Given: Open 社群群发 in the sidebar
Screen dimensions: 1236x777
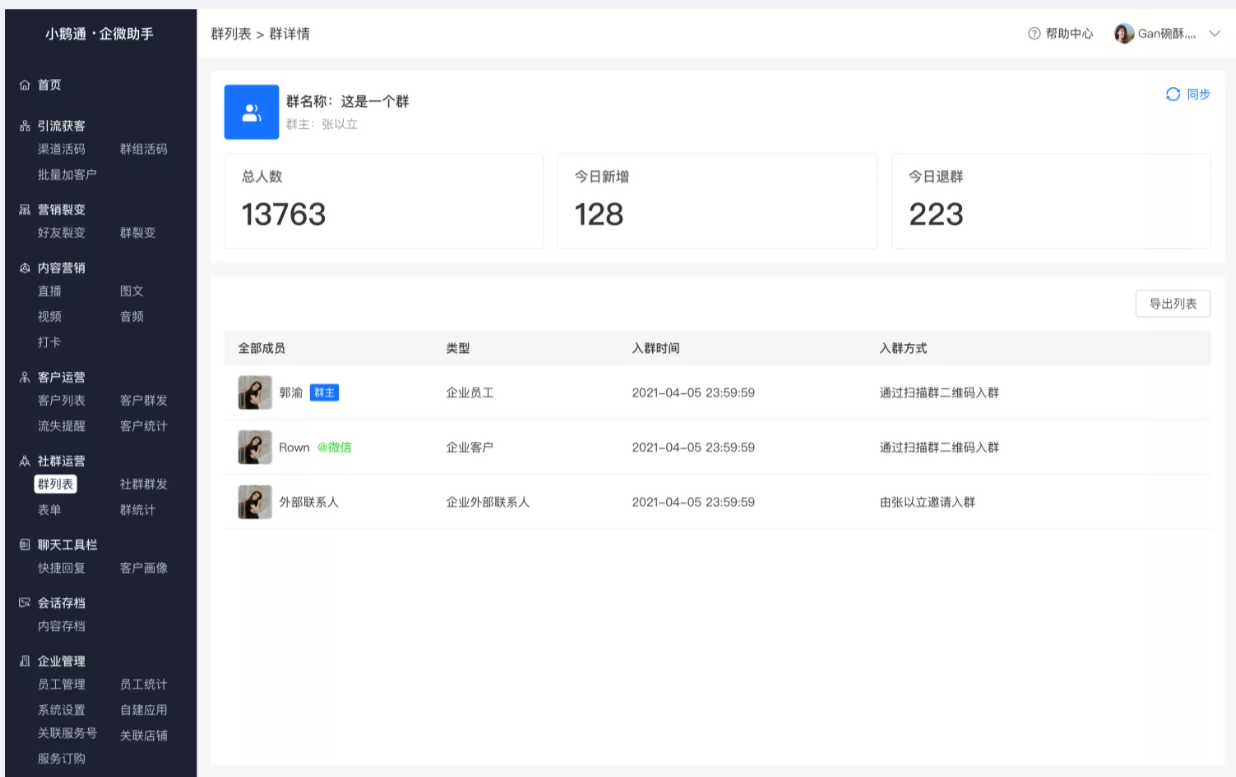Looking at the screenshot, I should click(x=144, y=485).
